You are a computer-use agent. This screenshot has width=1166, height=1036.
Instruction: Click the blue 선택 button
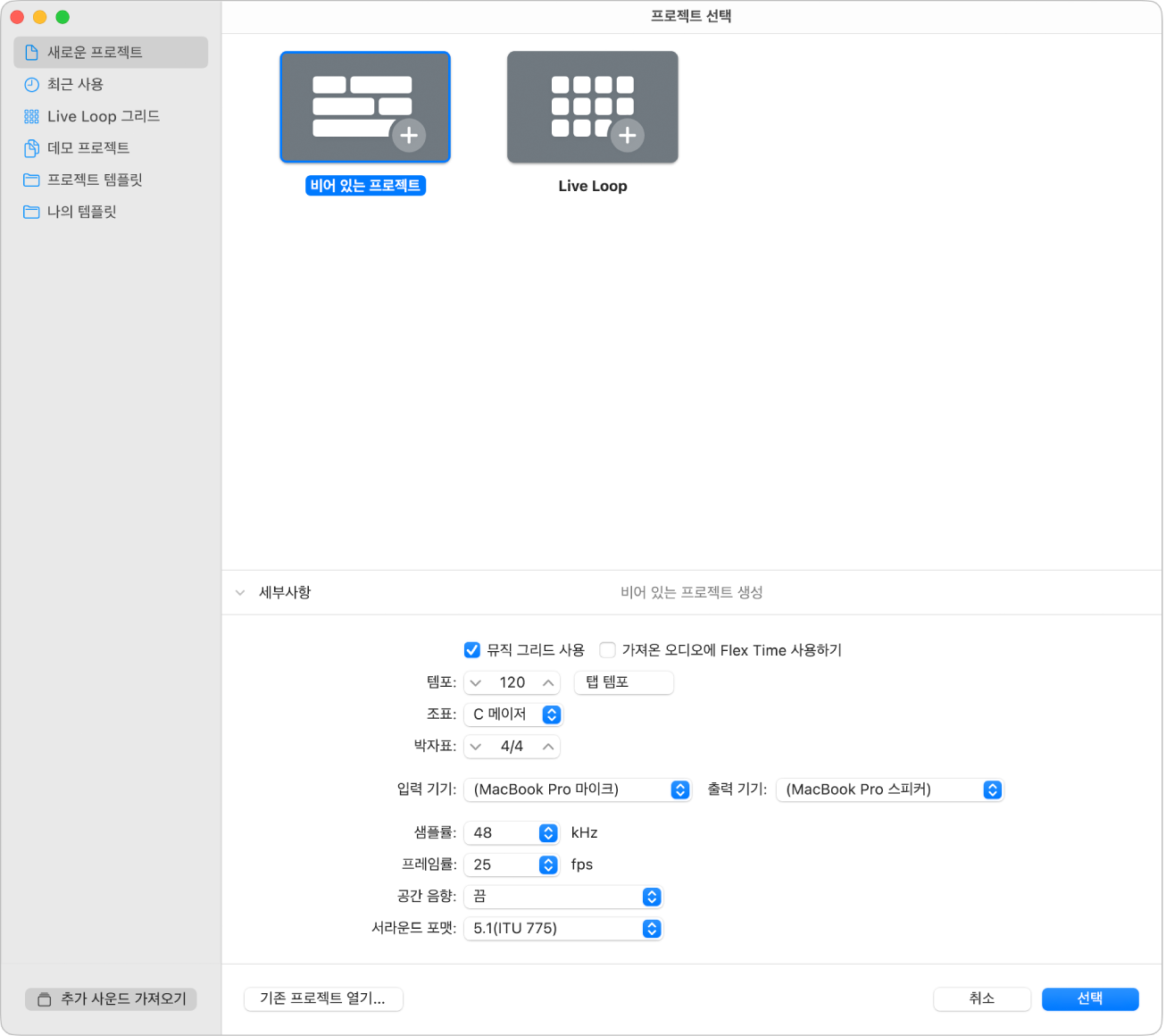pos(1090,998)
